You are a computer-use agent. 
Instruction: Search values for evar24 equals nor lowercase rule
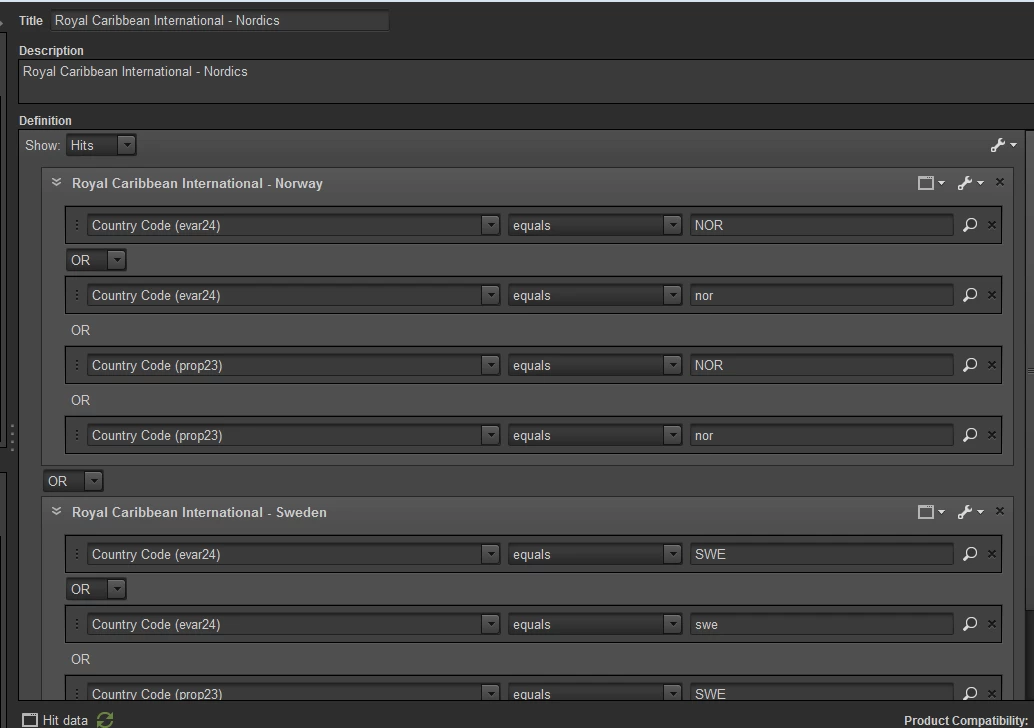[x=969, y=295]
